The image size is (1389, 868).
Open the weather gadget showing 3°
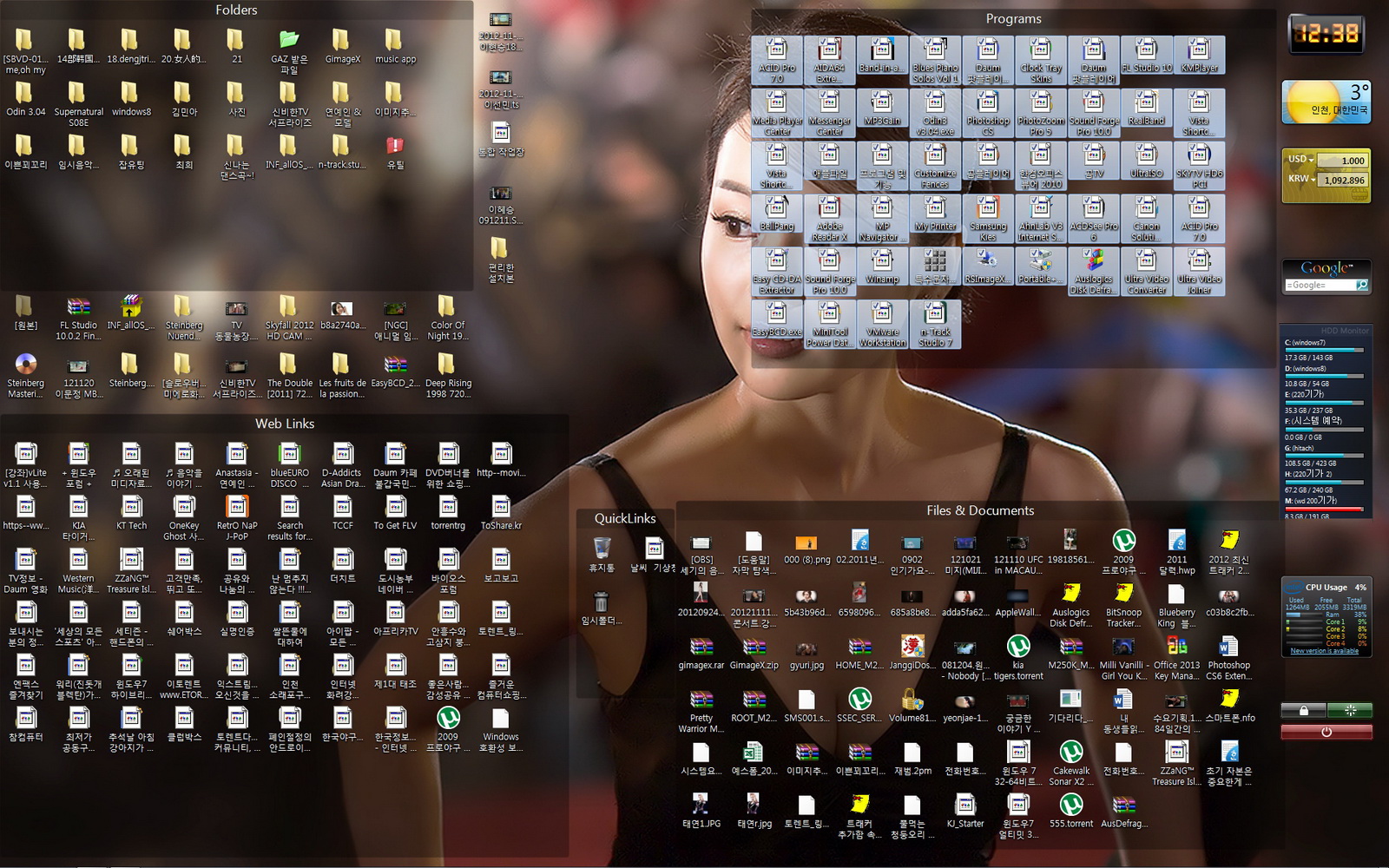point(1326,102)
